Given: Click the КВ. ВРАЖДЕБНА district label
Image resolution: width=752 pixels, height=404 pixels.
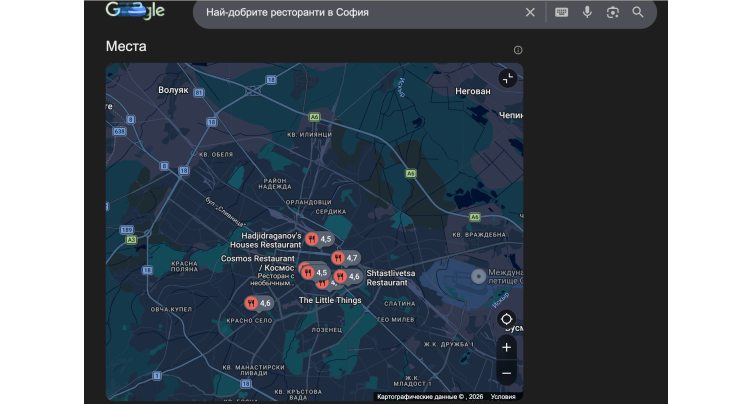Looking at the screenshot, I should 479,235.
